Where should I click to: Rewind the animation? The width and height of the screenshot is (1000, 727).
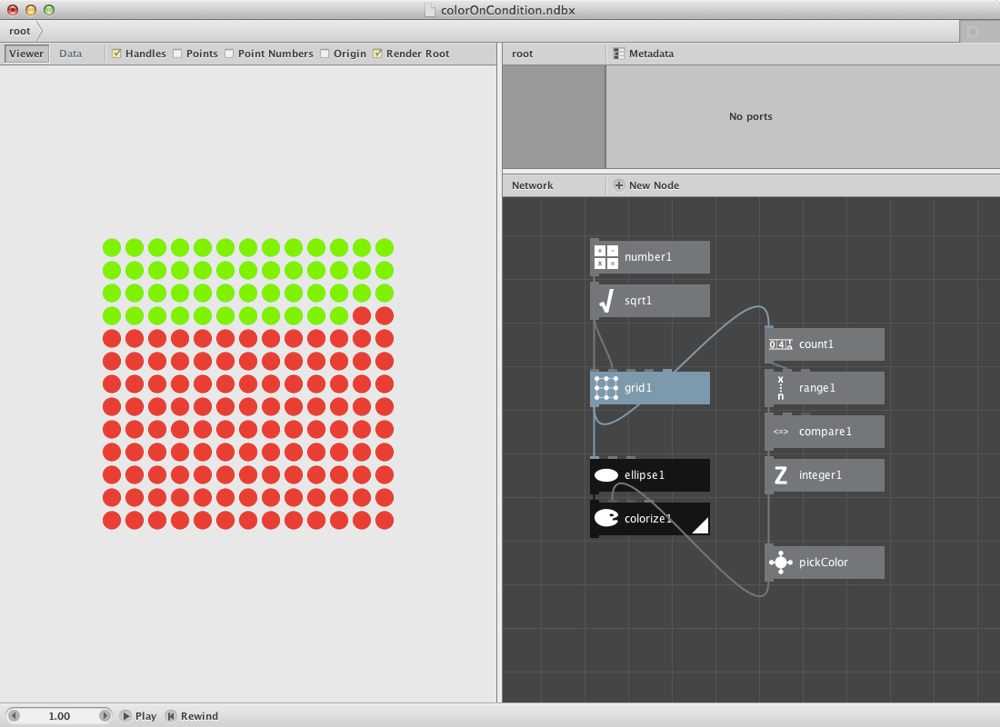click(191, 716)
